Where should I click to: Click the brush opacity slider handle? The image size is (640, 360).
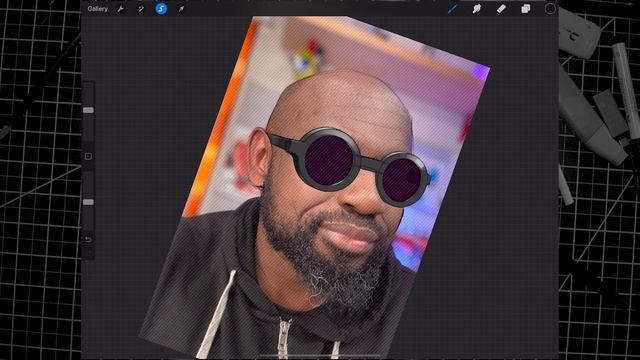pos(88,202)
